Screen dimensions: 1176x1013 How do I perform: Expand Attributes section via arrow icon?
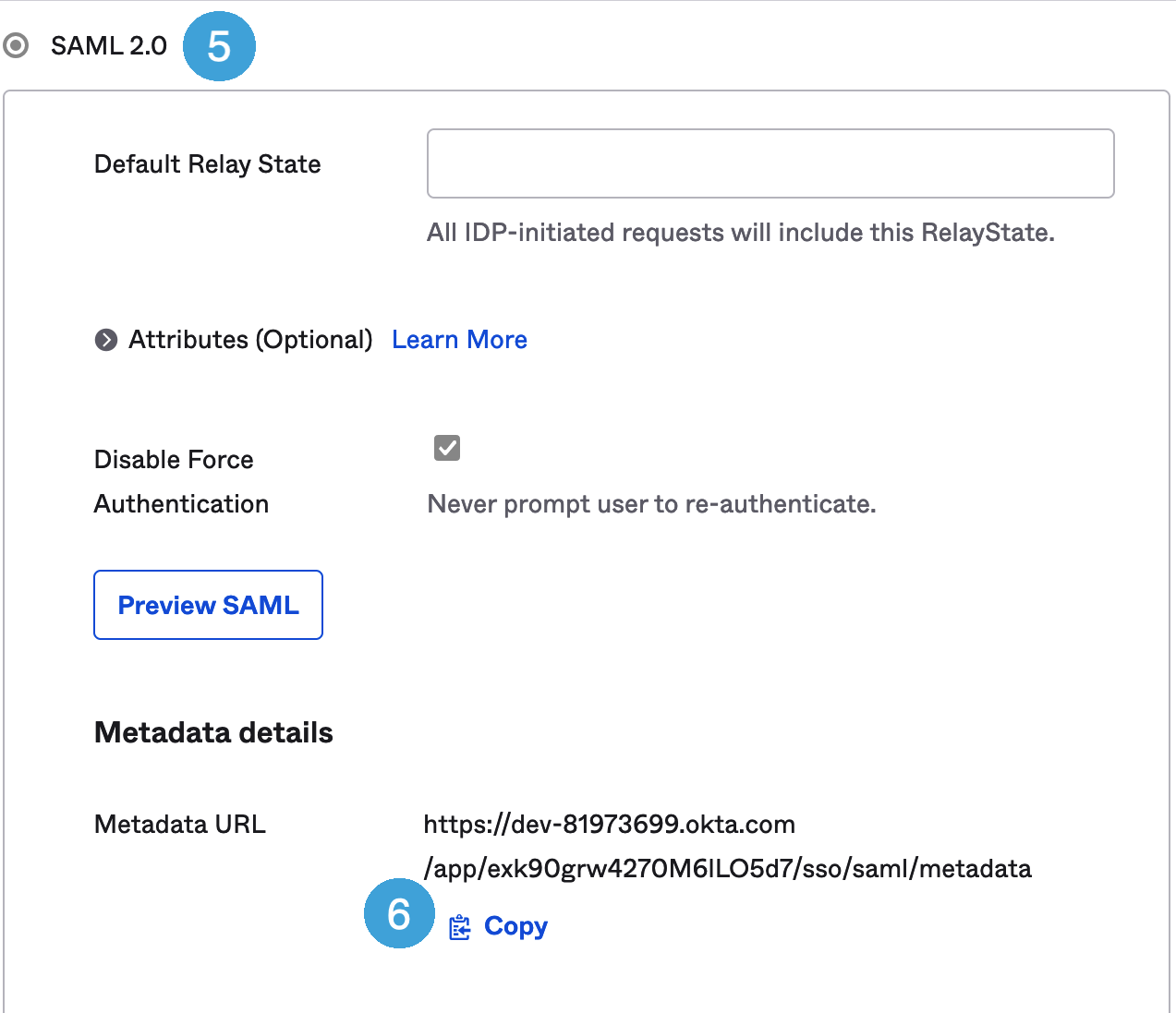(x=106, y=340)
